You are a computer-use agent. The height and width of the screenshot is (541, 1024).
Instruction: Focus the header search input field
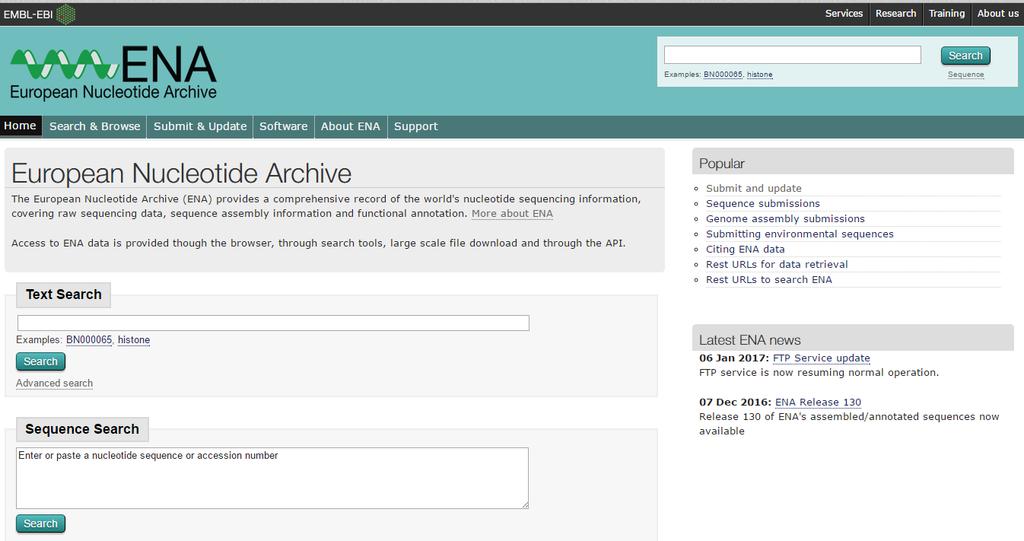coord(792,55)
